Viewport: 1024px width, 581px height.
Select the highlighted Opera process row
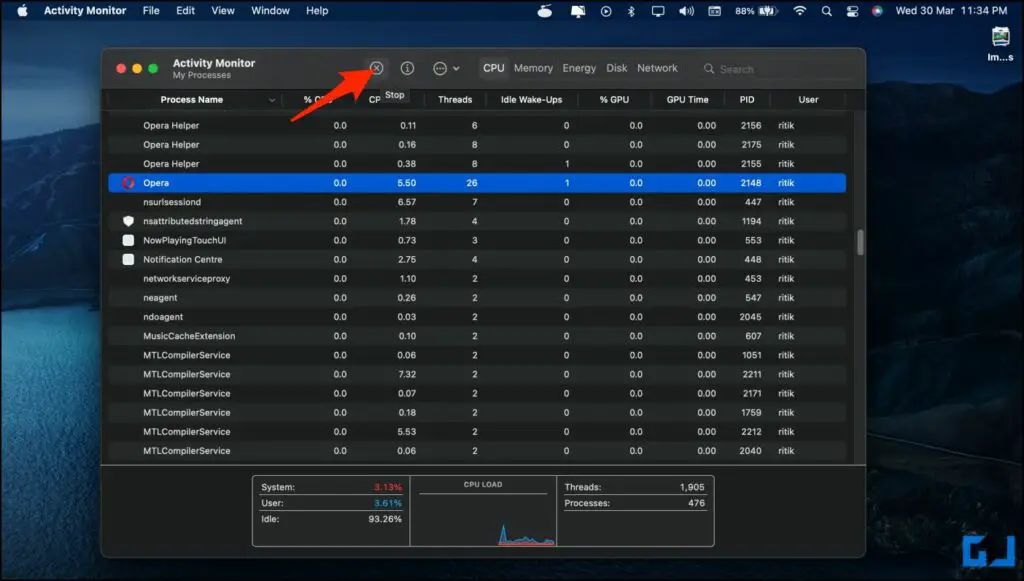[x=400, y=182]
